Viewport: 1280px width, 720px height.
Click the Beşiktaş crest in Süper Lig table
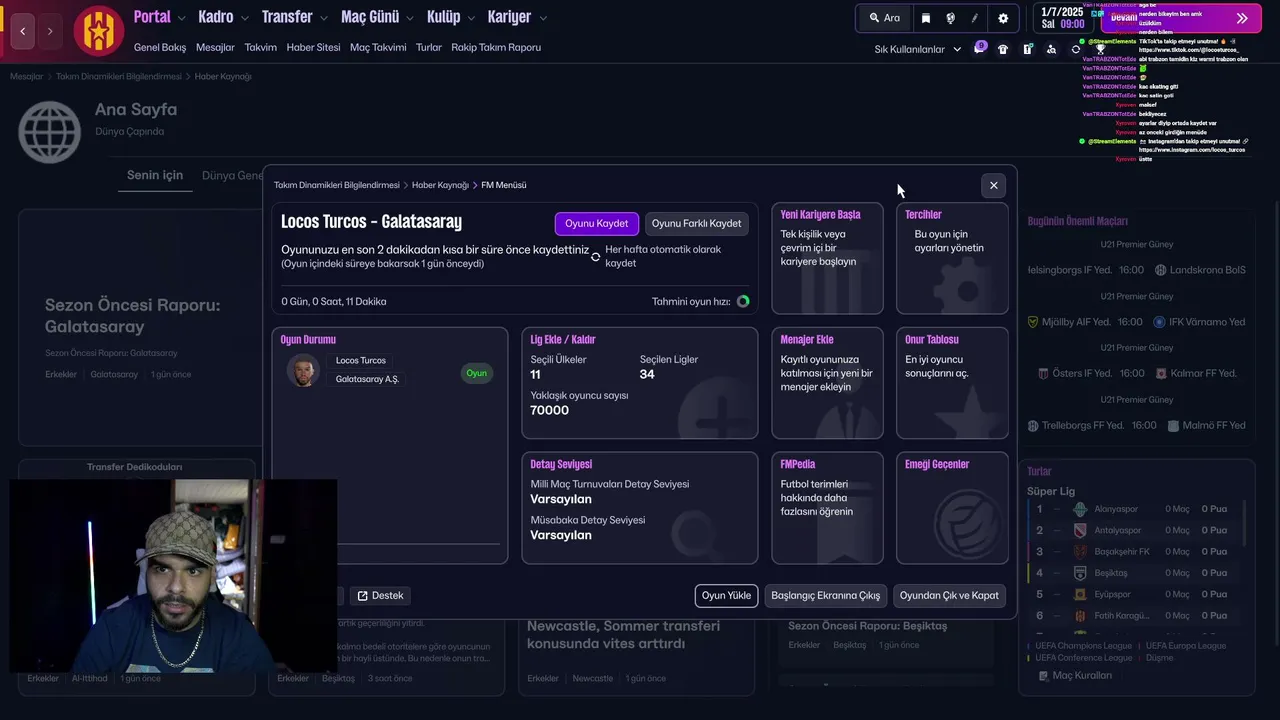coord(1080,573)
